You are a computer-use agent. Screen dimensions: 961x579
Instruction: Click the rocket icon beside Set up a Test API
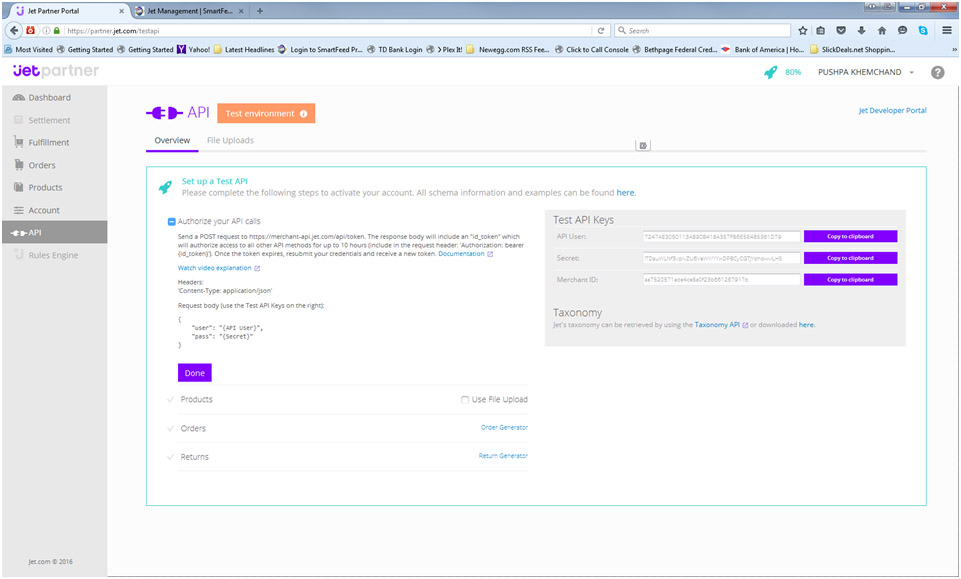pos(165,187)
